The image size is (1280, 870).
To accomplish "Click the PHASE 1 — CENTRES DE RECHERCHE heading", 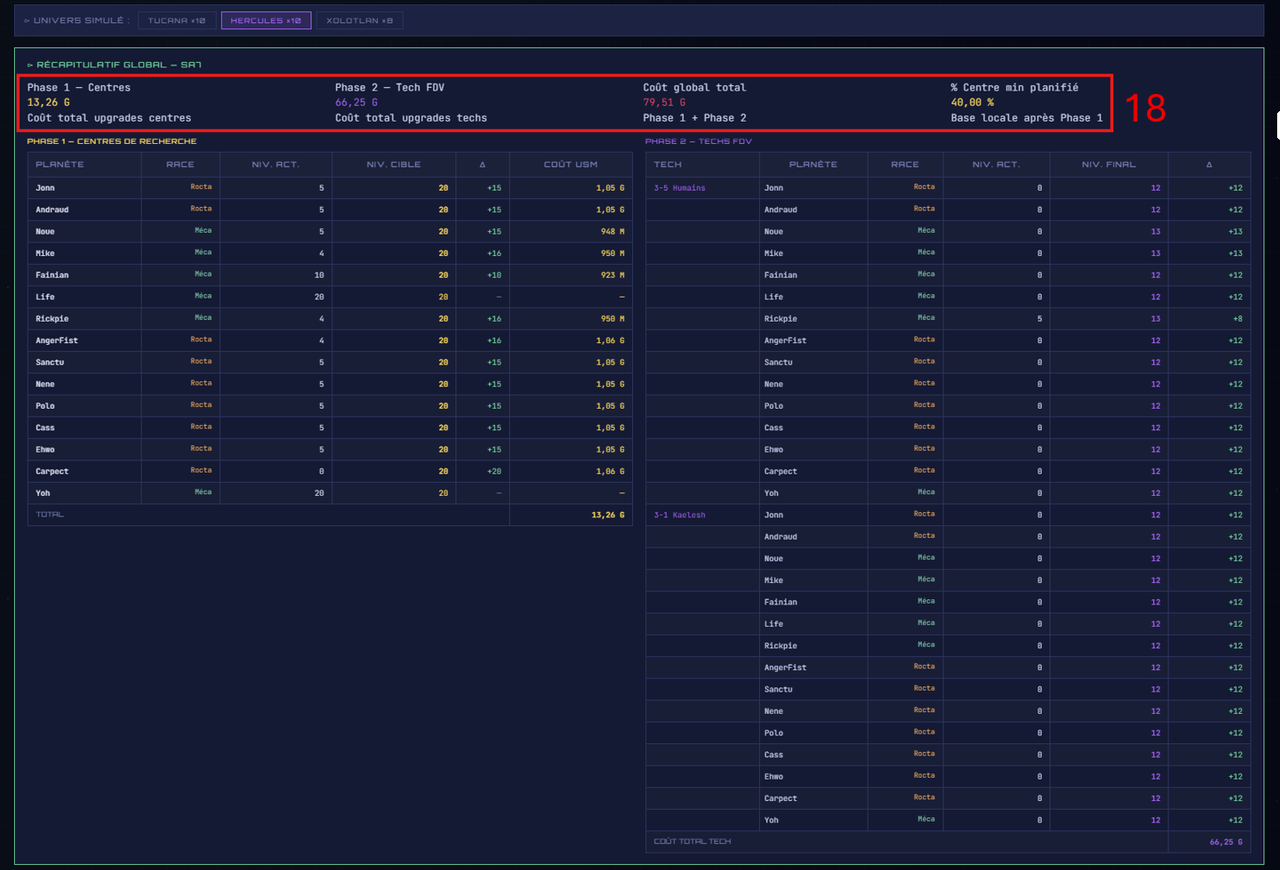I will coord(112,141).
